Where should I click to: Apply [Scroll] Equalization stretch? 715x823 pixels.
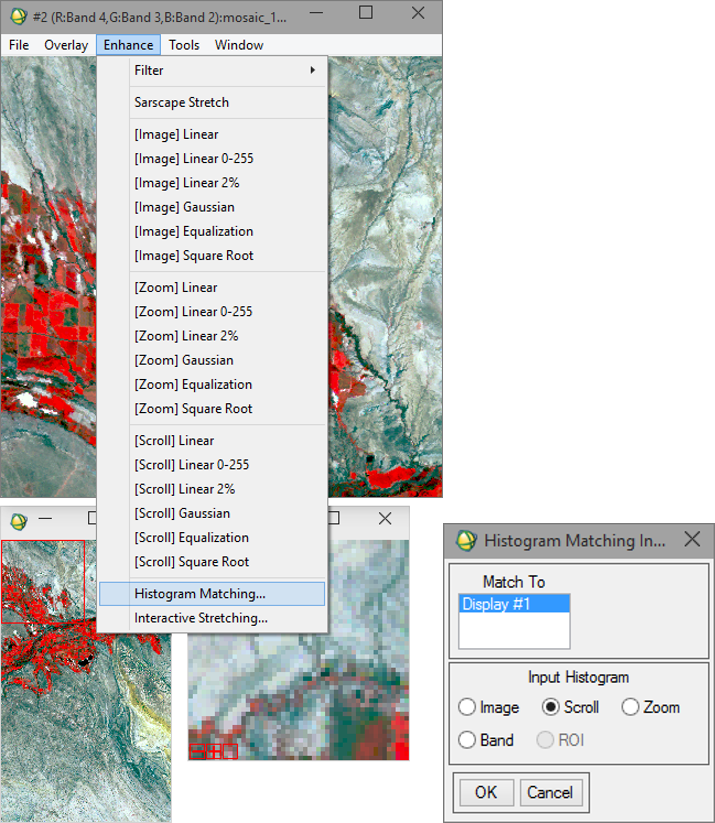point(212,537)
